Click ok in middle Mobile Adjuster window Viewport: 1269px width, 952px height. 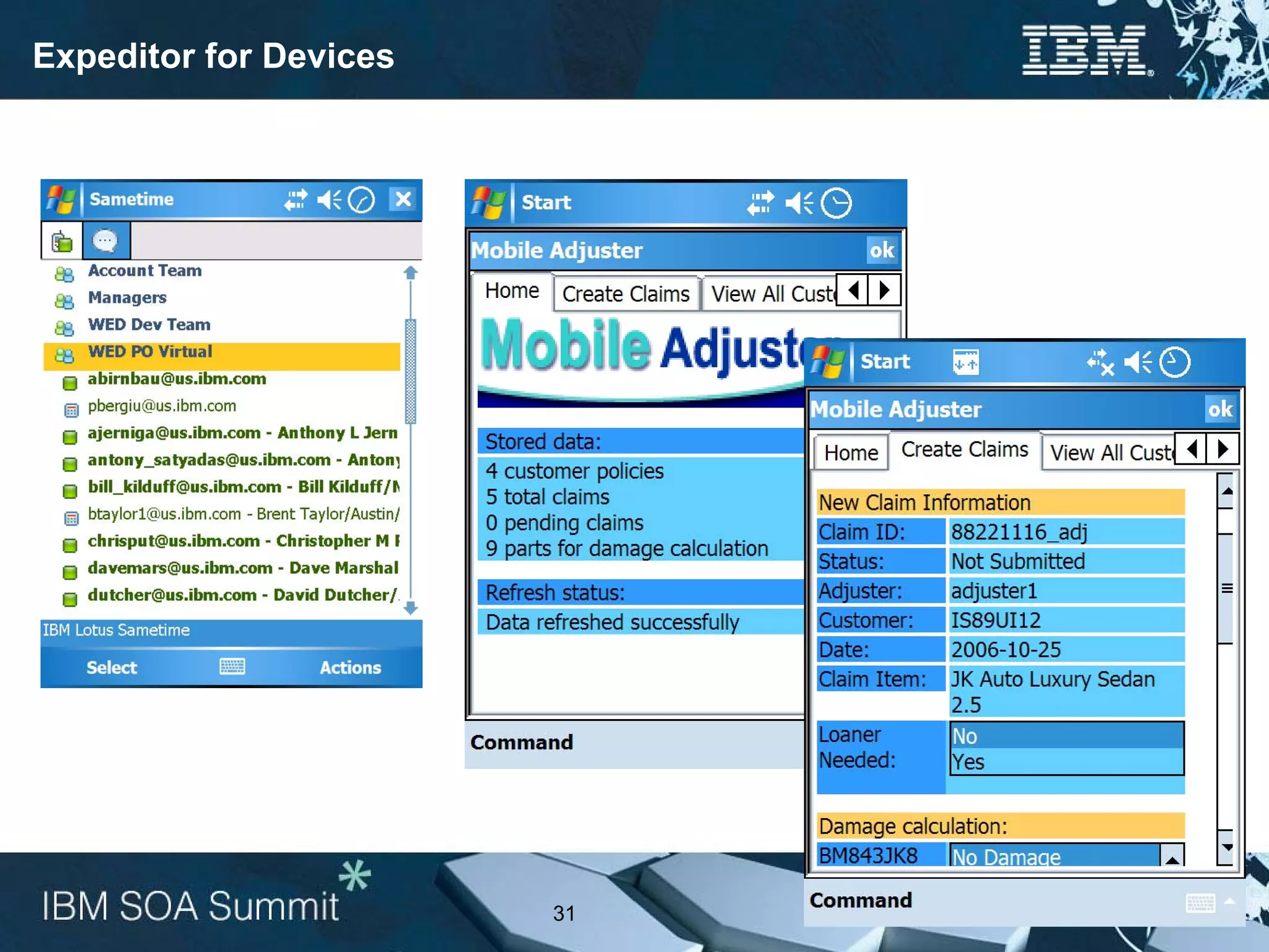[882, 250]
